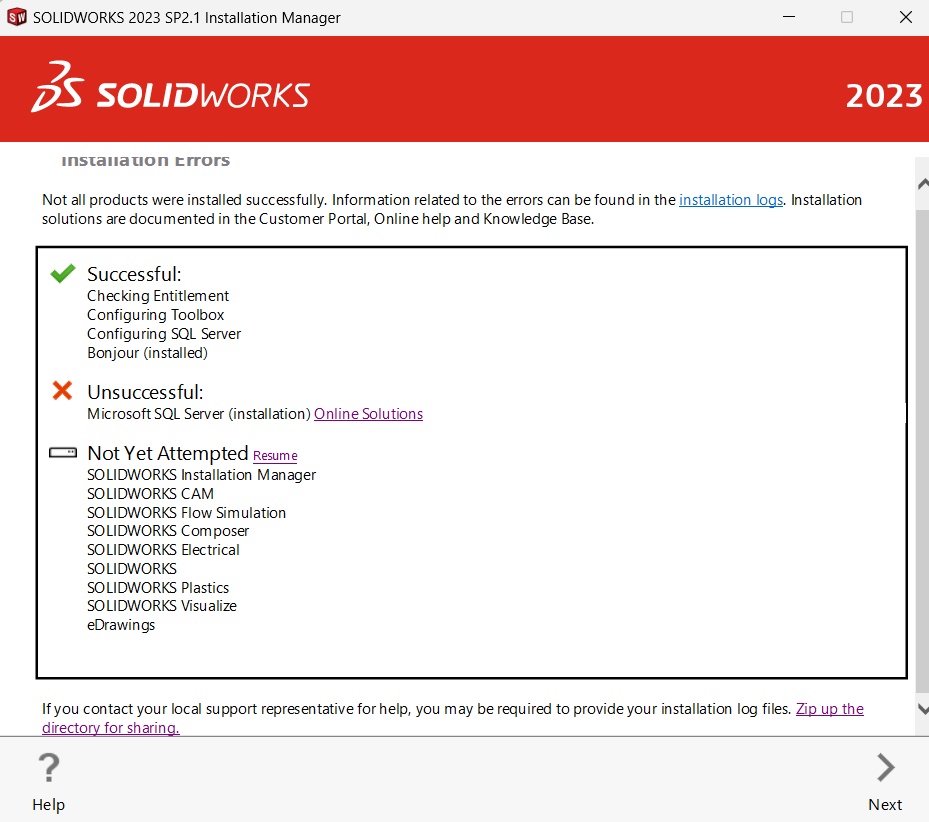929x822 pixels.
Task: Select the eDrawings entry
Action: (121, 625)
